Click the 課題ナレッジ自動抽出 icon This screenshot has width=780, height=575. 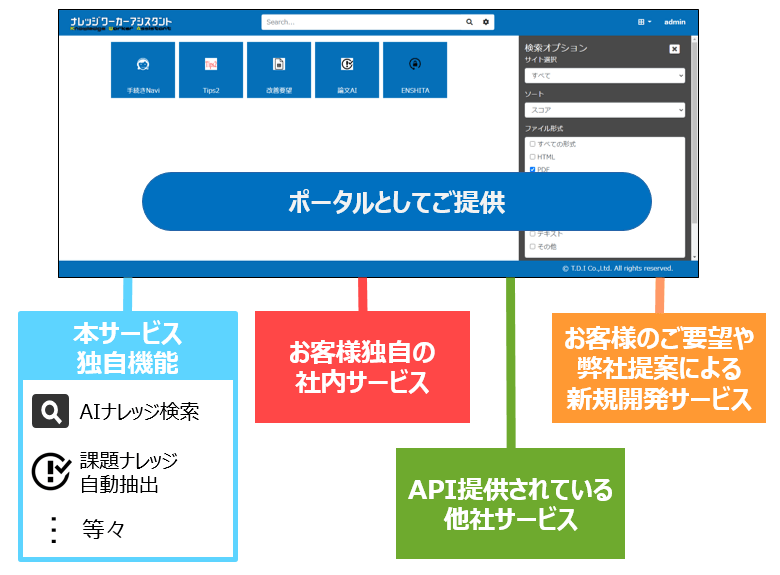click(50, 471)
